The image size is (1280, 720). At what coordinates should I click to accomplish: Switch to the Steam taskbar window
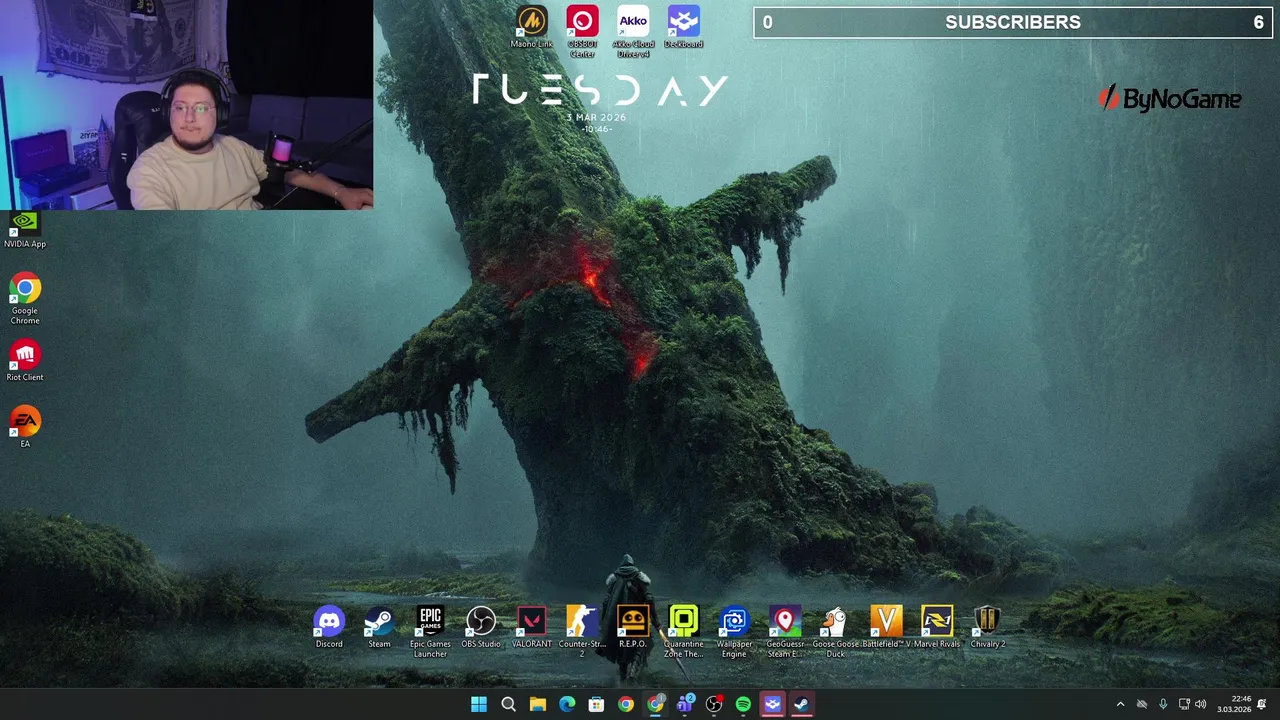pyautogui.click(x=802, y=705)
